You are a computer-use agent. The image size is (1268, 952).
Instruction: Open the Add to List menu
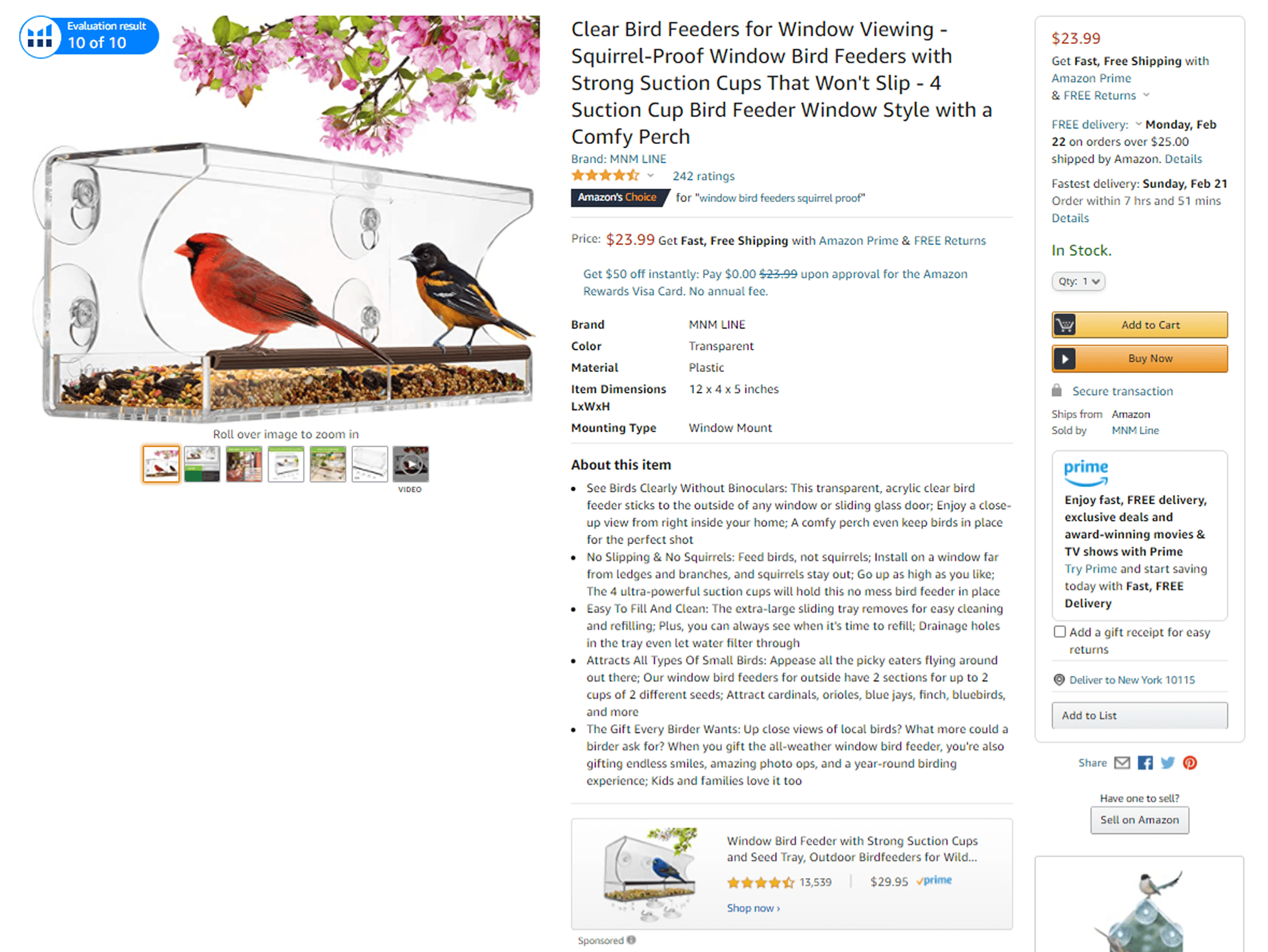(x=1139, y=715)
